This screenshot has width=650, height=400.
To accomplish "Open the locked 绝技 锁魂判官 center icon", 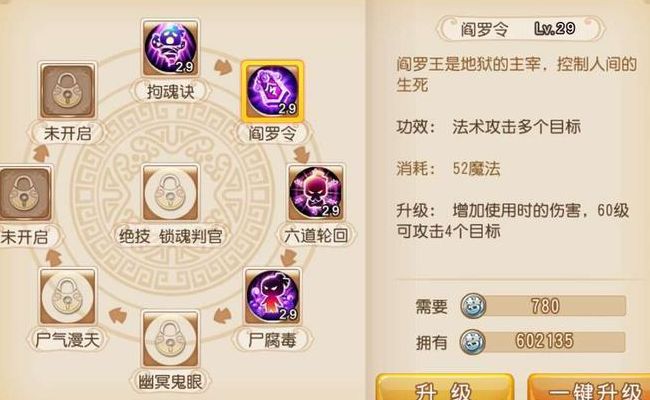I will point(170,193).
